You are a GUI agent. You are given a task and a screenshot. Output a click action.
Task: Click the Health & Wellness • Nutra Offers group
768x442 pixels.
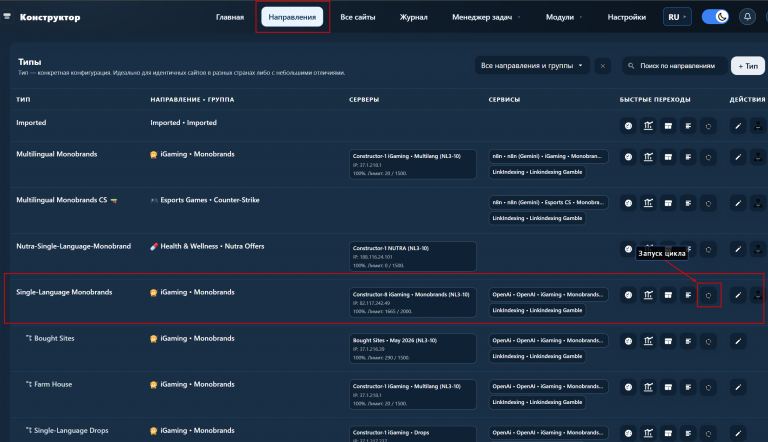point(212,246)
